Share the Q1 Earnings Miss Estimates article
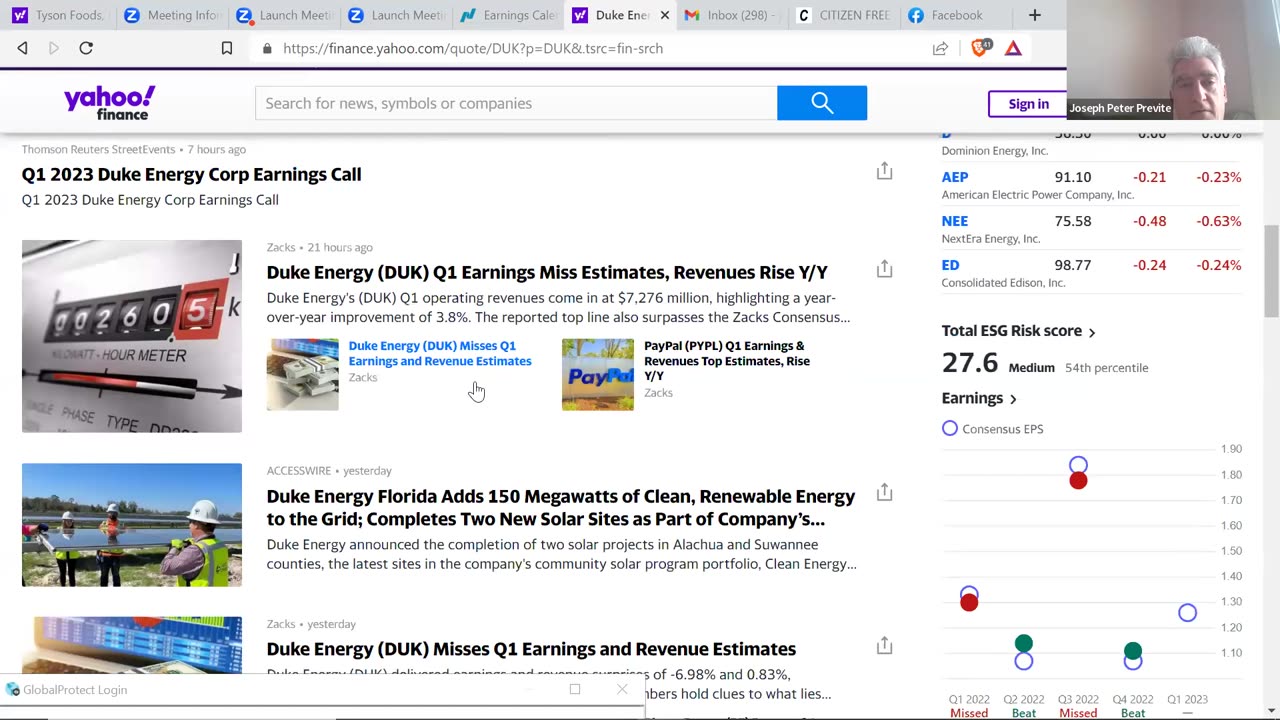Viewport: 1280px width, 720px height. coord(884,269)
